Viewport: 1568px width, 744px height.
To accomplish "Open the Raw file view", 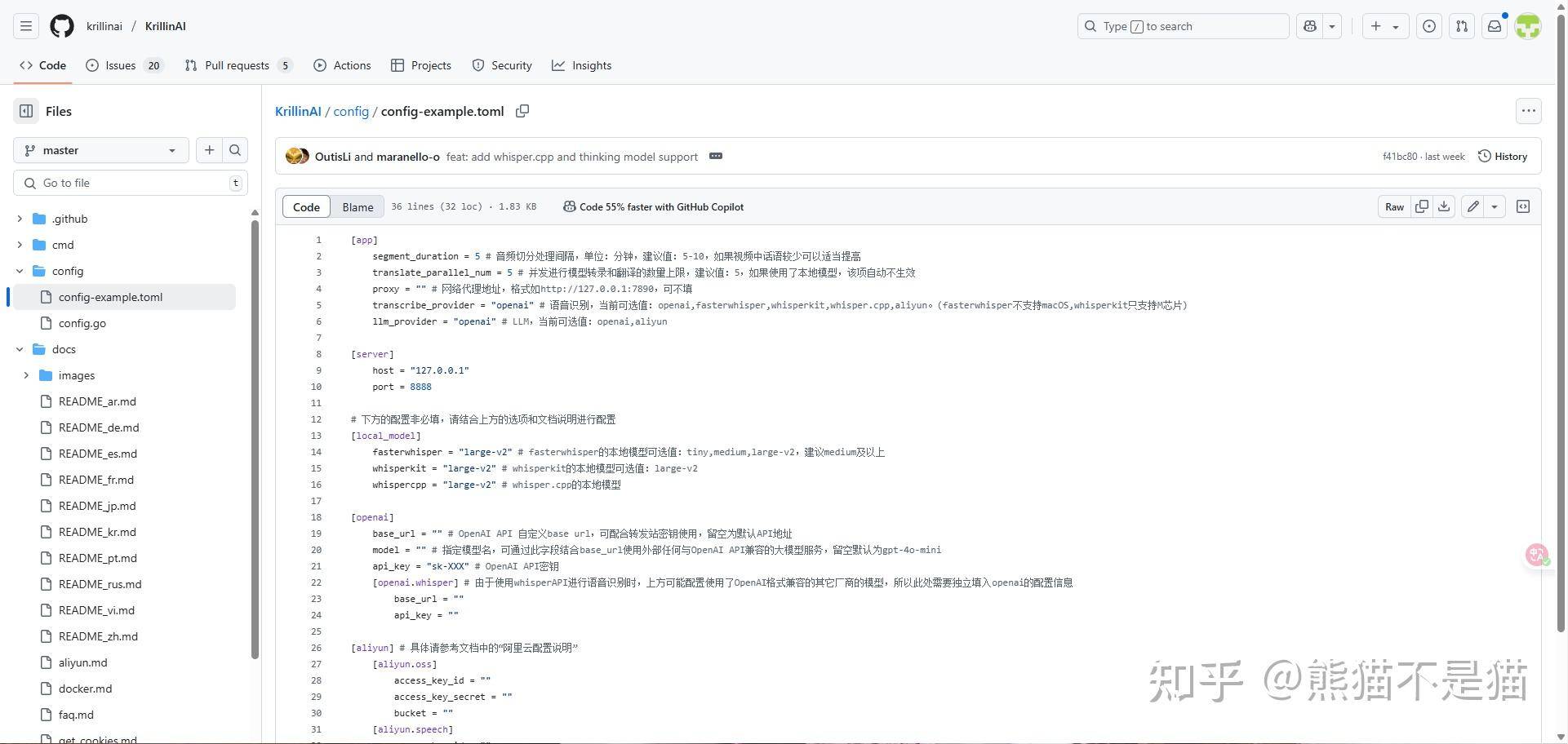I will (x=1394, y=207).
